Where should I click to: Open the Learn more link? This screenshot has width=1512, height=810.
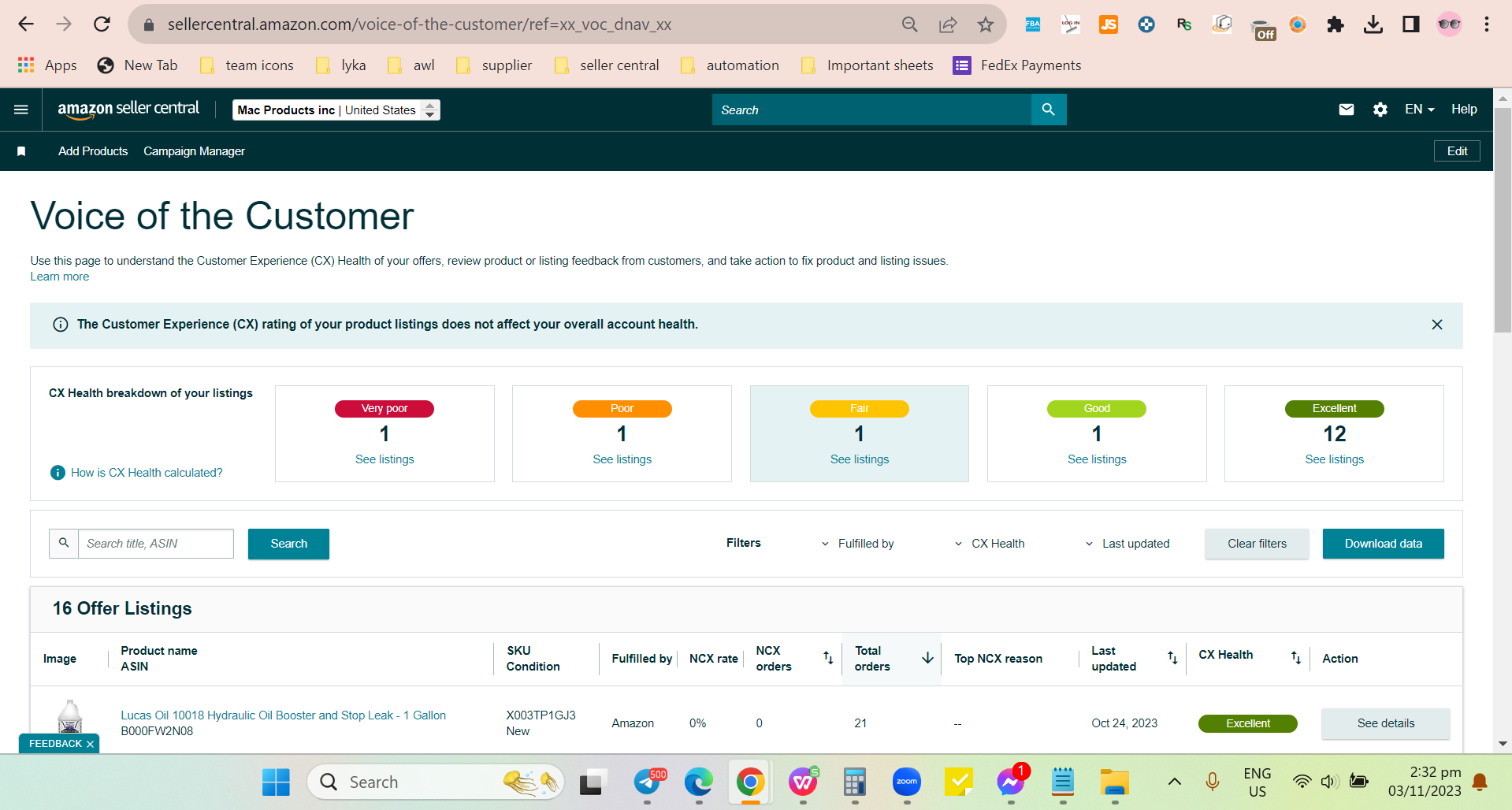coord(60,277)
